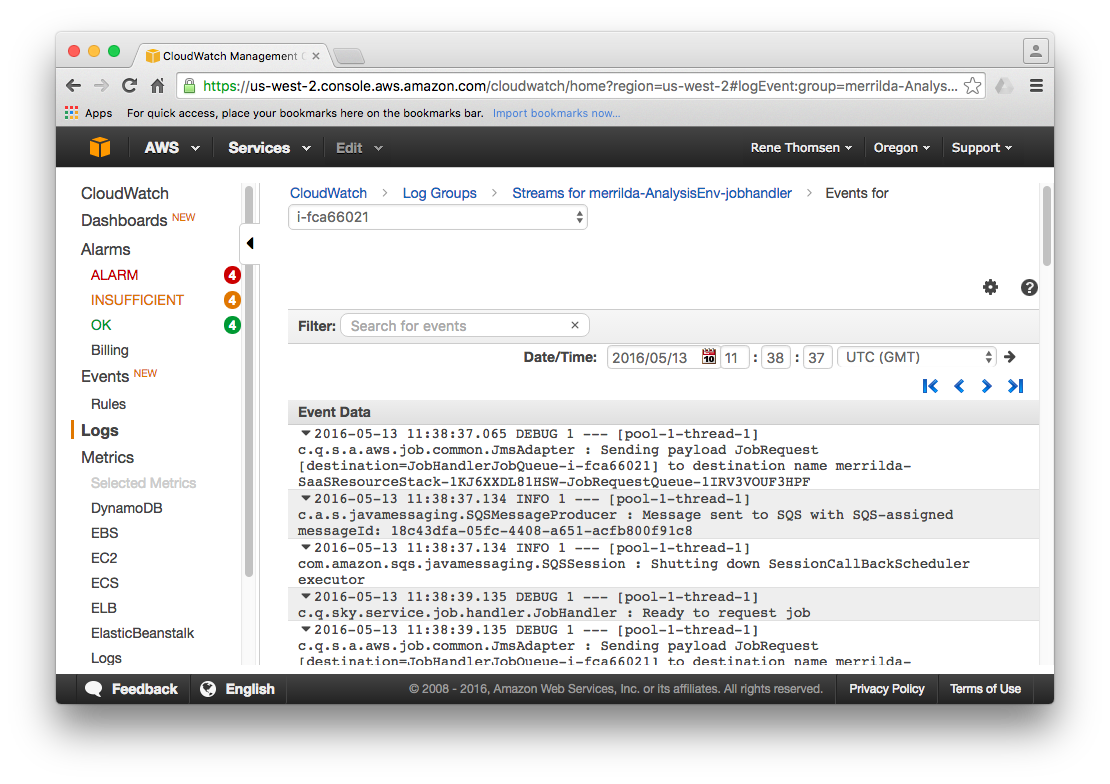Open the Chrome profile user icon
Image resolution: width=1110 pixels, height=784 pixels.
(x=1035, y=51)
